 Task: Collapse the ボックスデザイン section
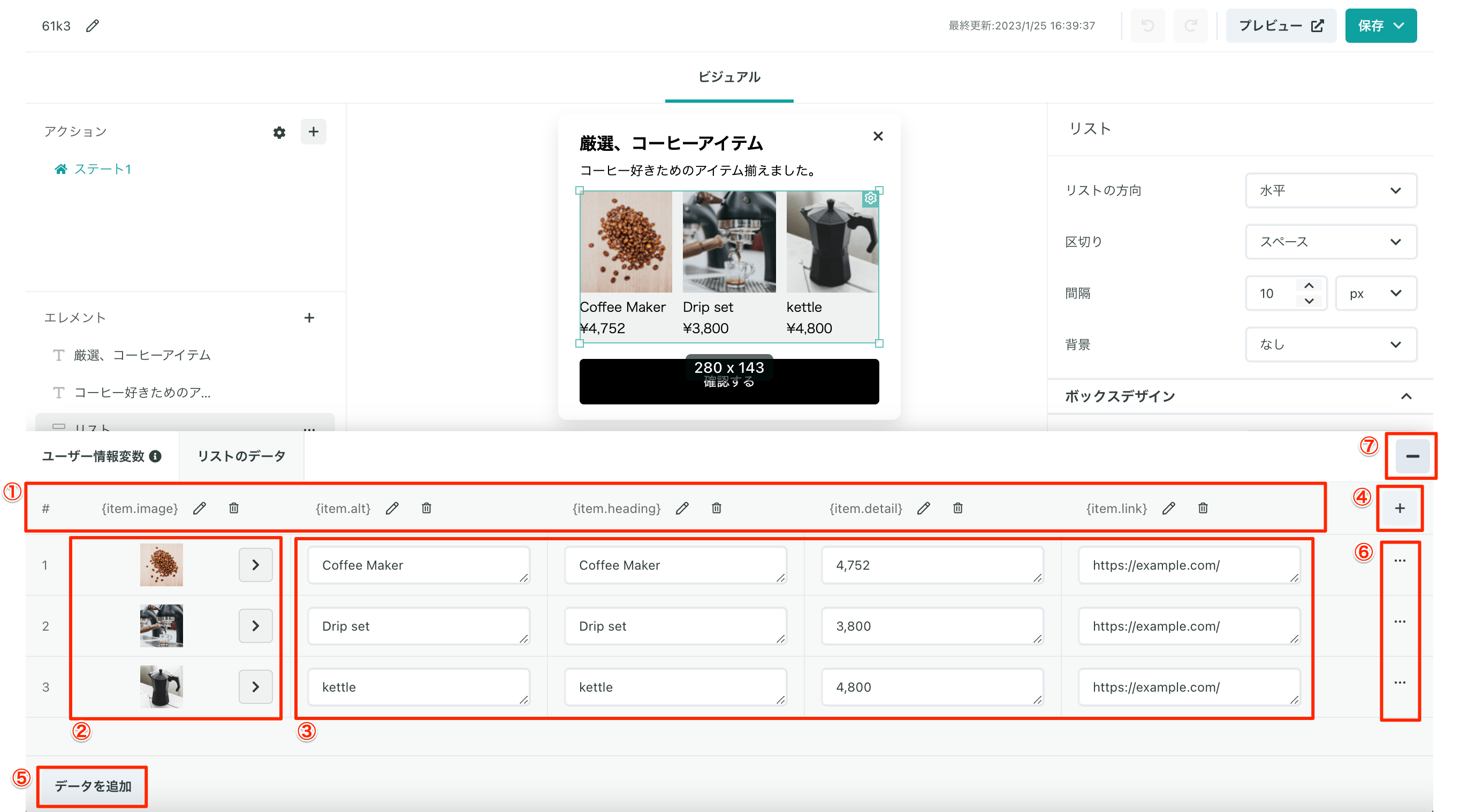[x=1405, y=396]
